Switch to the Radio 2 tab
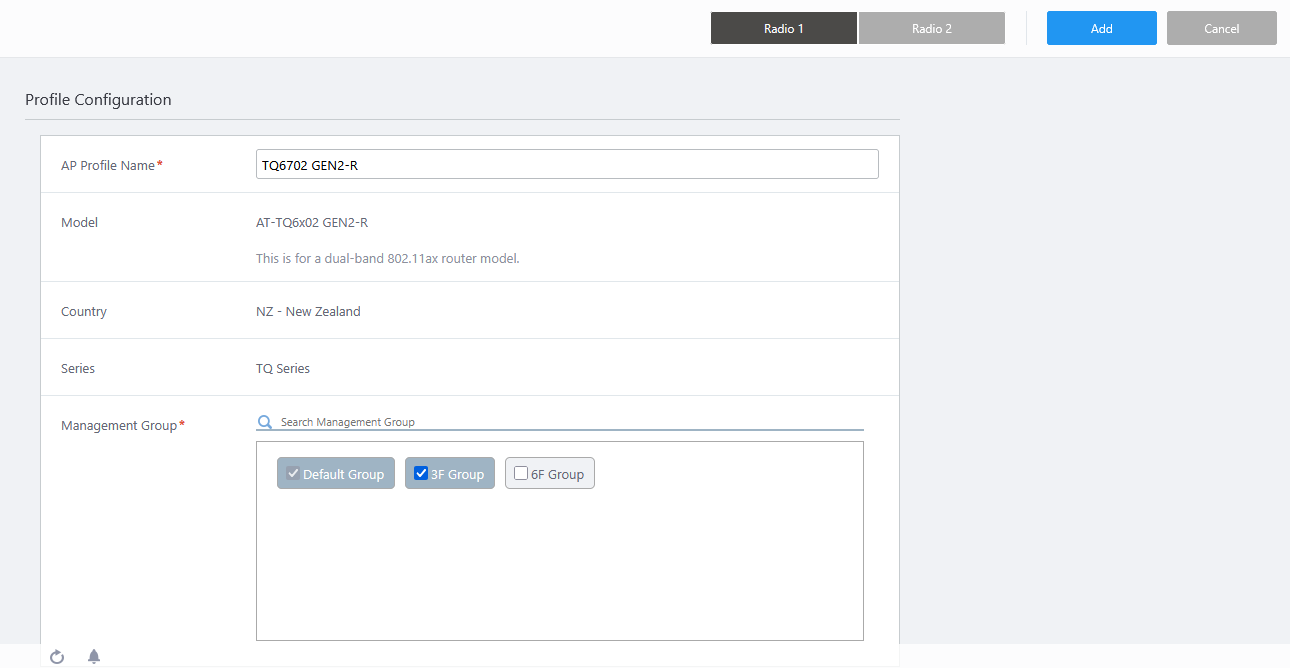Screen dimensions: 1290x668 (x=932, y=28)
